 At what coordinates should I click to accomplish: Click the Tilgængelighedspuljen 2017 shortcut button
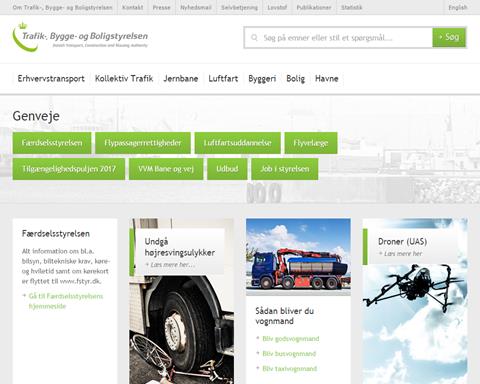click(69, 169)
